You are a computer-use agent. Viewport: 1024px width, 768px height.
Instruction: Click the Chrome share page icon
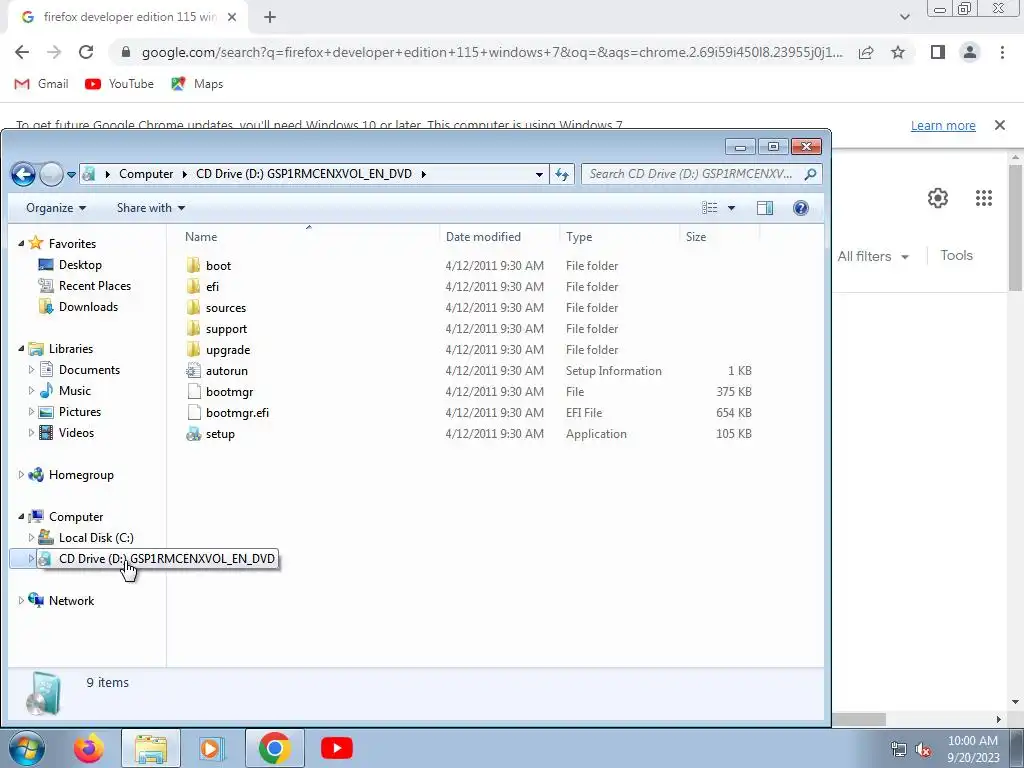[866, 52]
